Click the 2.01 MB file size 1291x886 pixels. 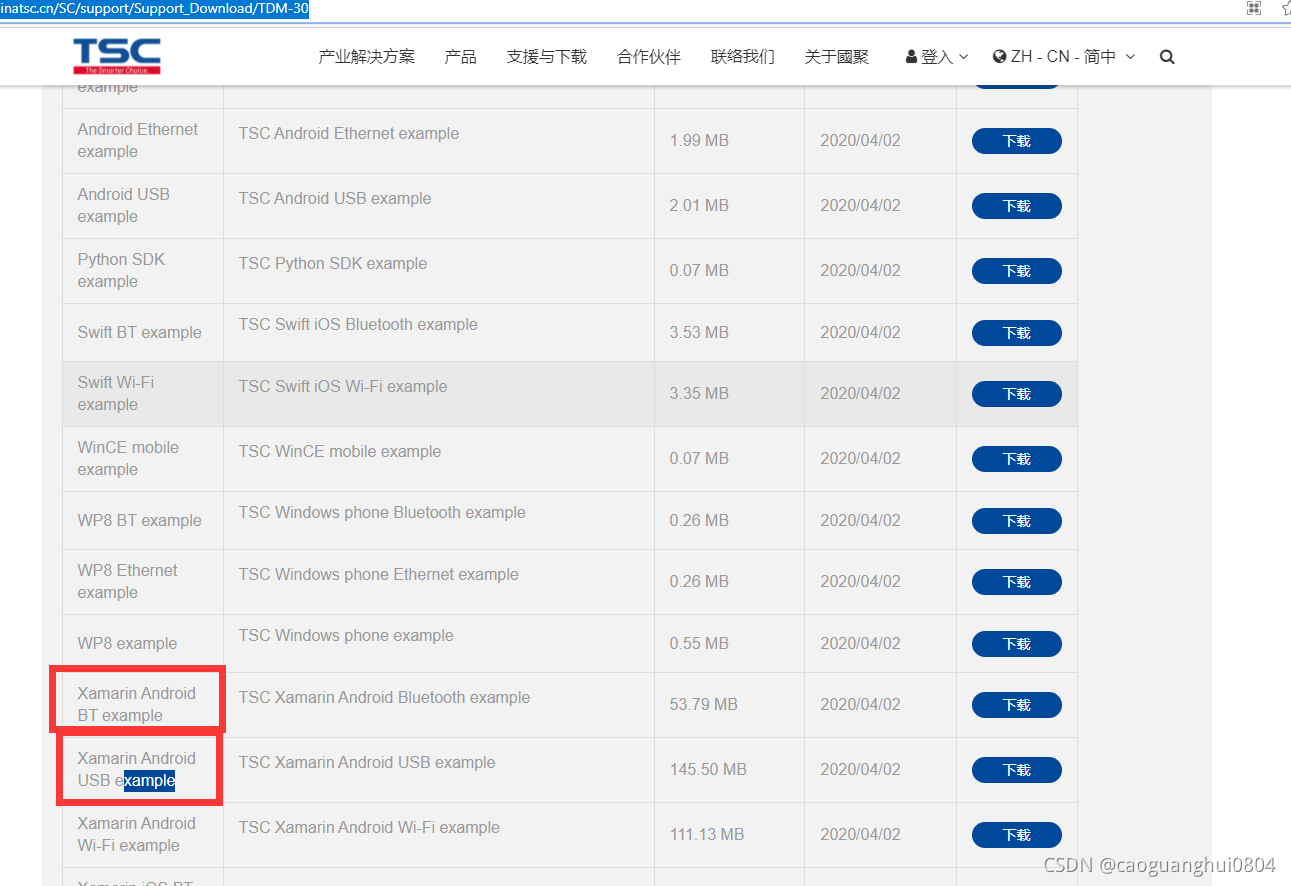click(699, 205)
